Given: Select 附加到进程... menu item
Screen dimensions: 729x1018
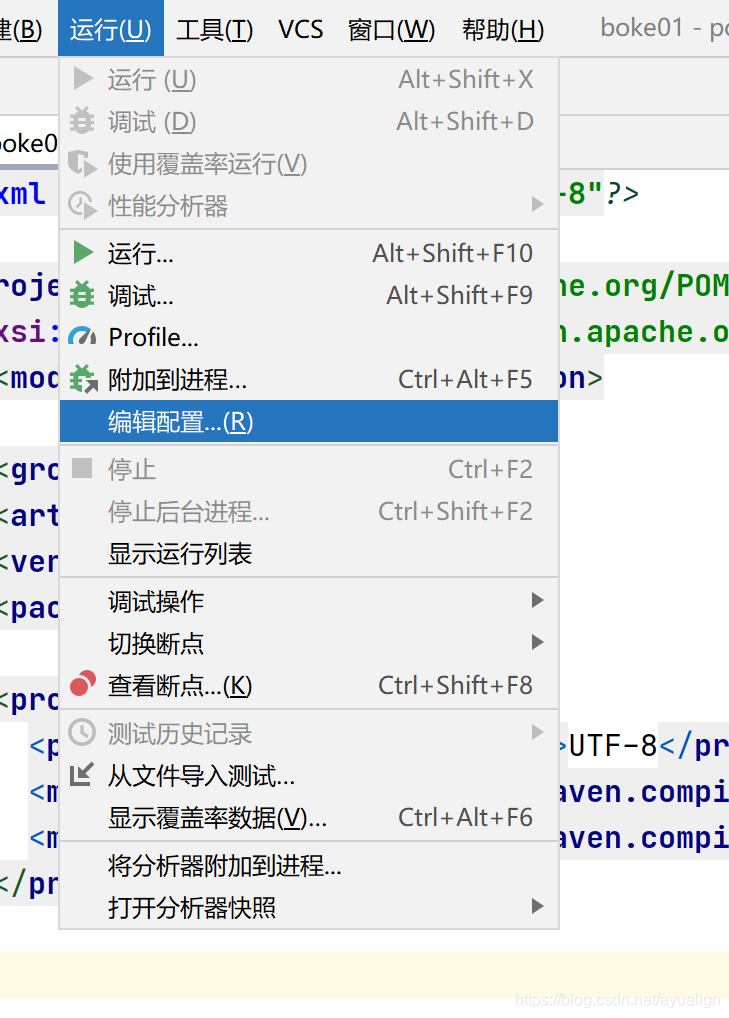Looking at the screenshot, I should pyautogui.click(x=309, y=379).
